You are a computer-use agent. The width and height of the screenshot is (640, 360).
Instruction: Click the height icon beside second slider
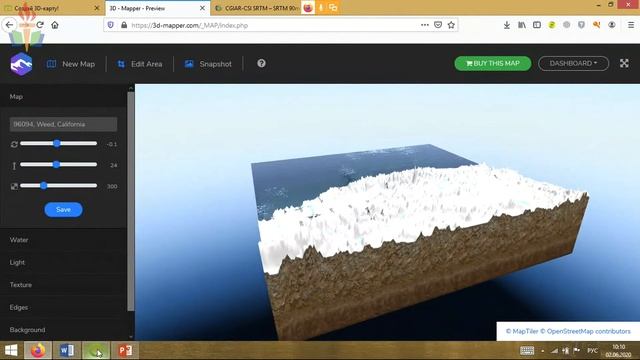point(14,165)
